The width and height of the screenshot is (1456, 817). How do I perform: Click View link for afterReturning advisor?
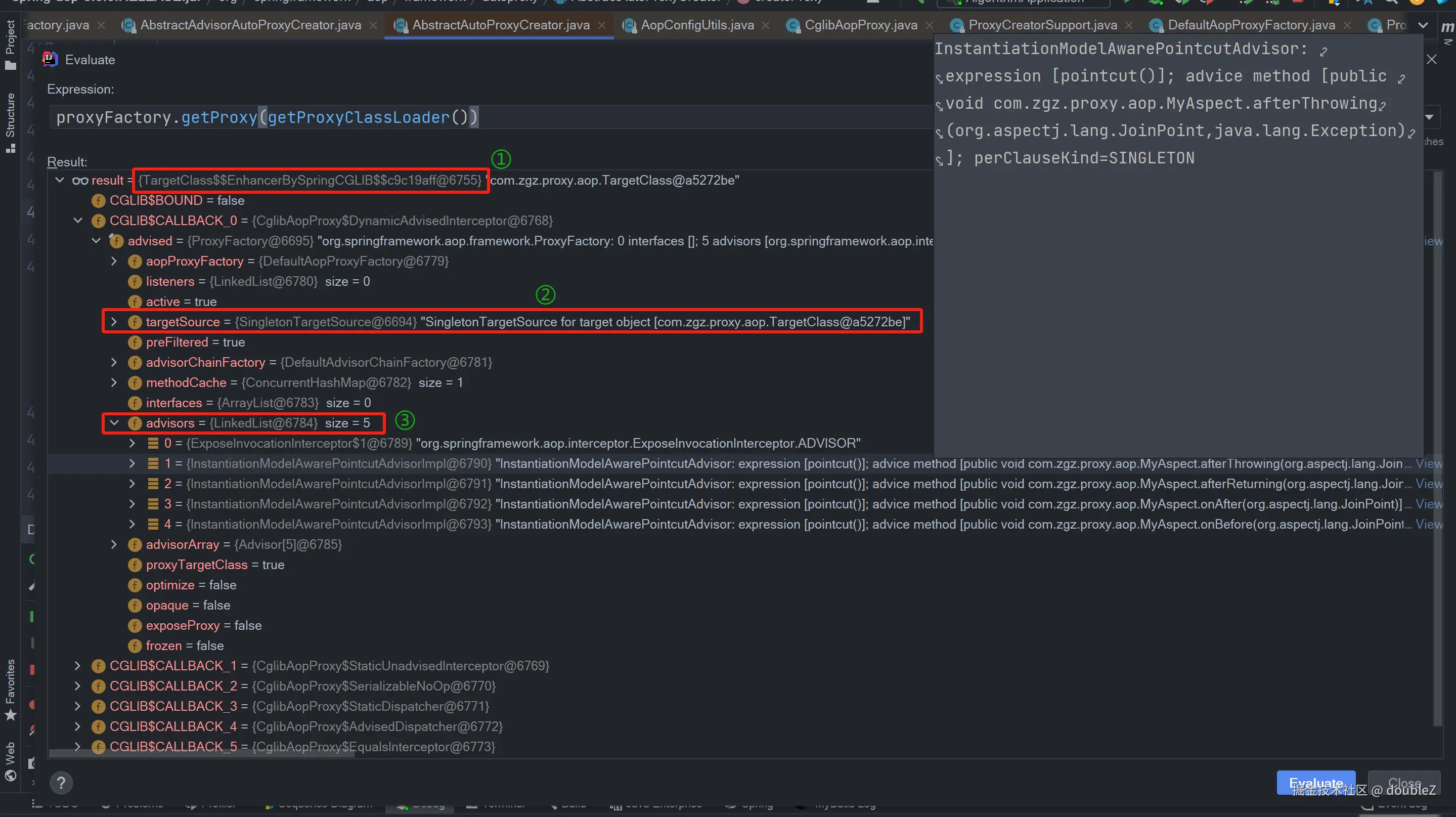[x=1428, y=484]
